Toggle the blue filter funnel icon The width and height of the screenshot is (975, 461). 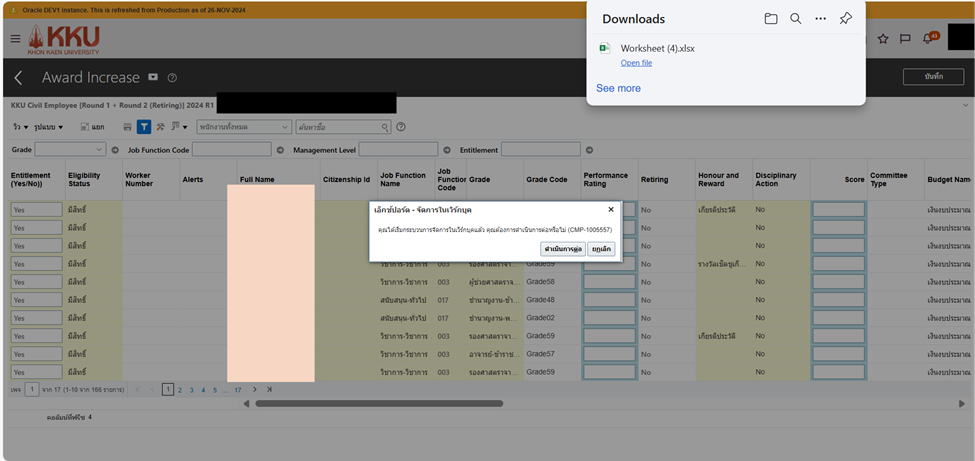pyautogui.click(x=144, y=127)
